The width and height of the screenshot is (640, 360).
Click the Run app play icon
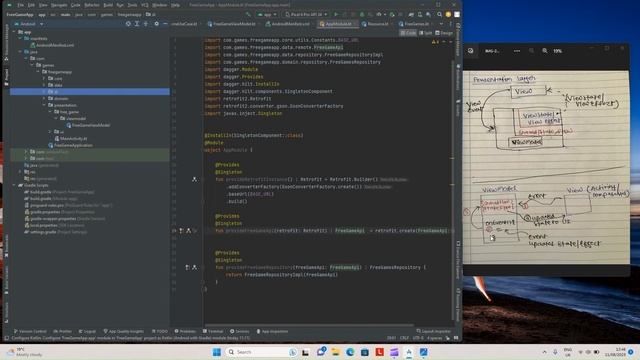click(x=336, y=14)
